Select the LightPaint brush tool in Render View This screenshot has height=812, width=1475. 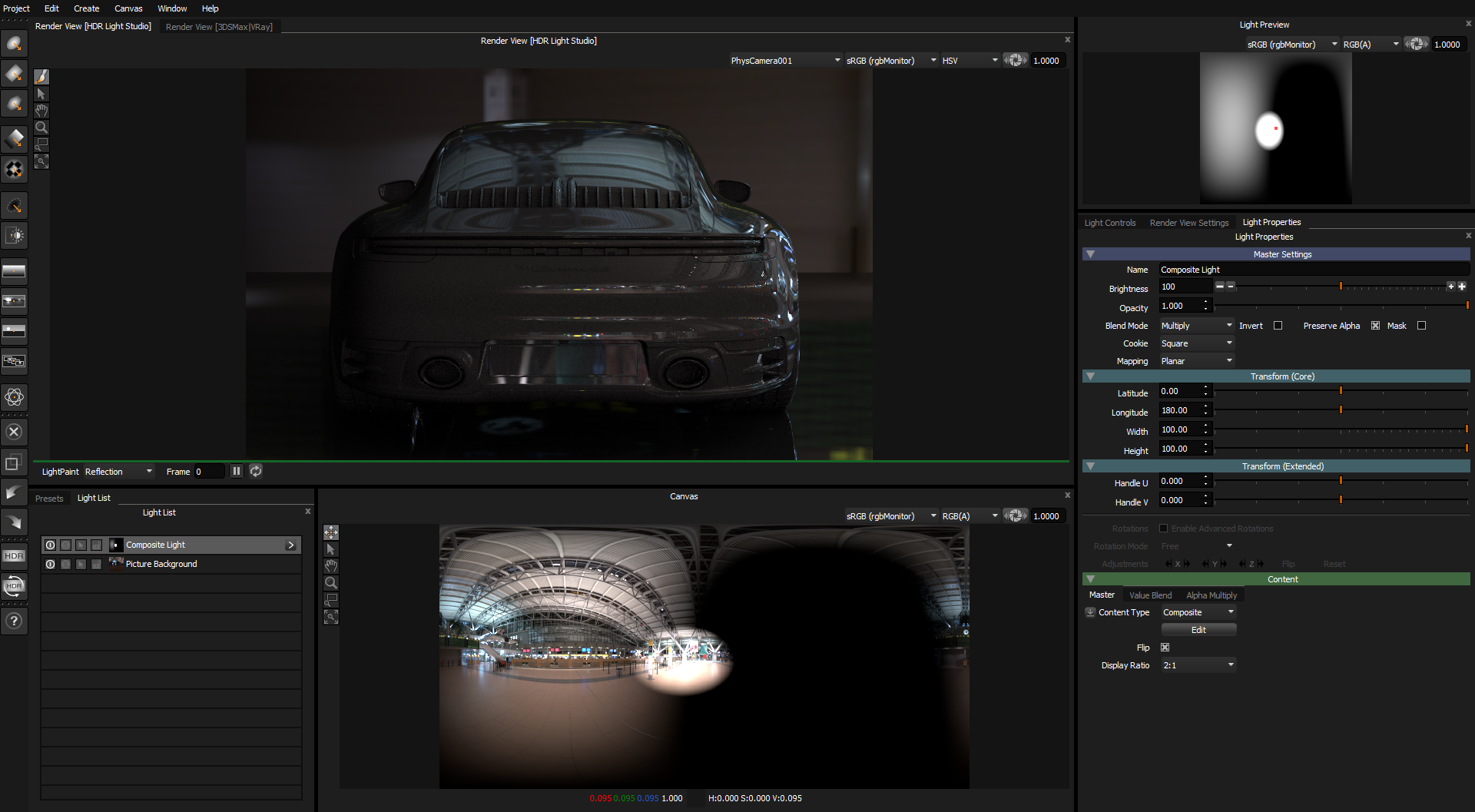tap(41, 76)
